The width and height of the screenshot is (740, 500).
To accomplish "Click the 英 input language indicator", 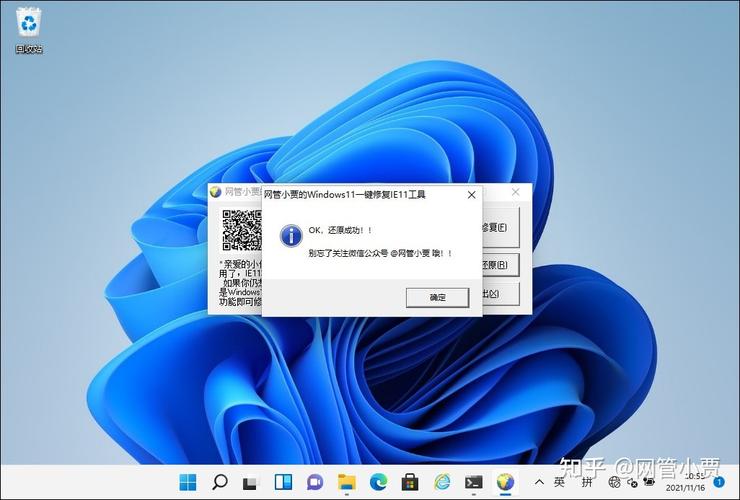I will pyautogui.click(x=560, y=482).
